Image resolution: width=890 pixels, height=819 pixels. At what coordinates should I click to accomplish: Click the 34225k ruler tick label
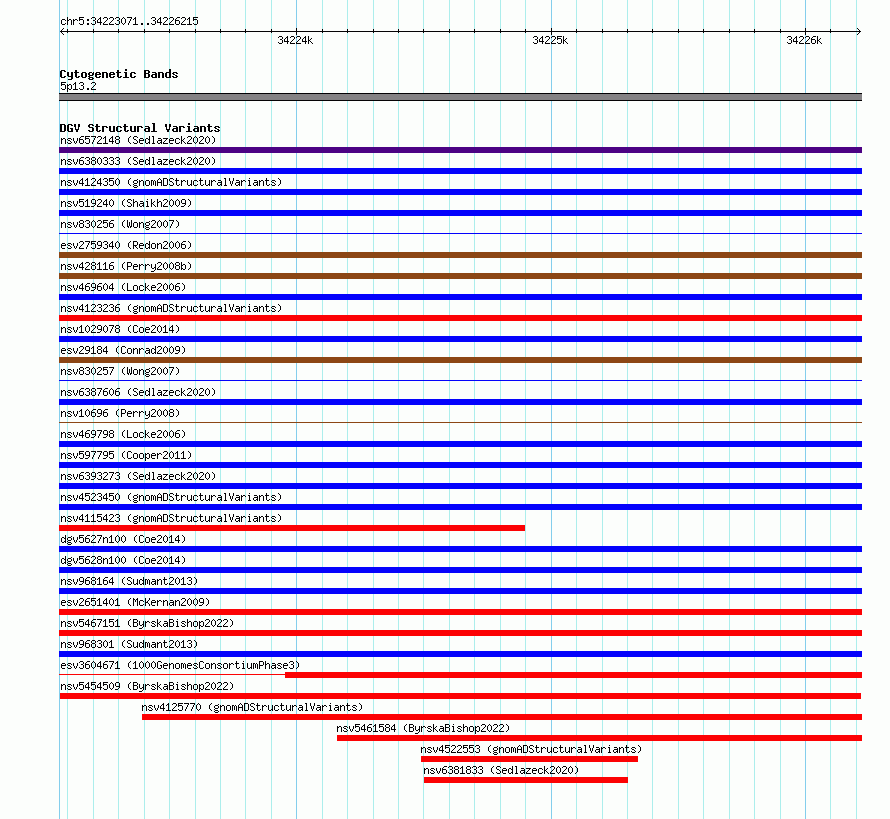(550, 40)
